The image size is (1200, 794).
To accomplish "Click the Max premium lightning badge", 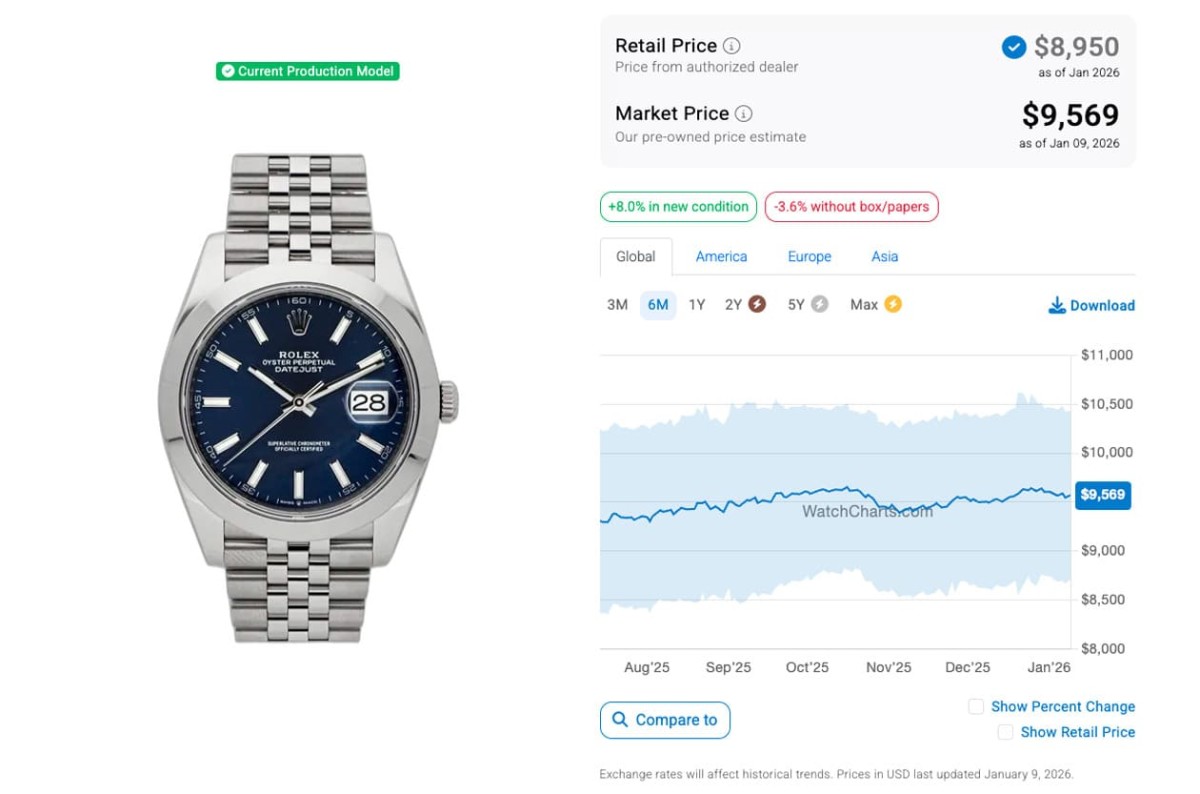I will coord(893,304).
